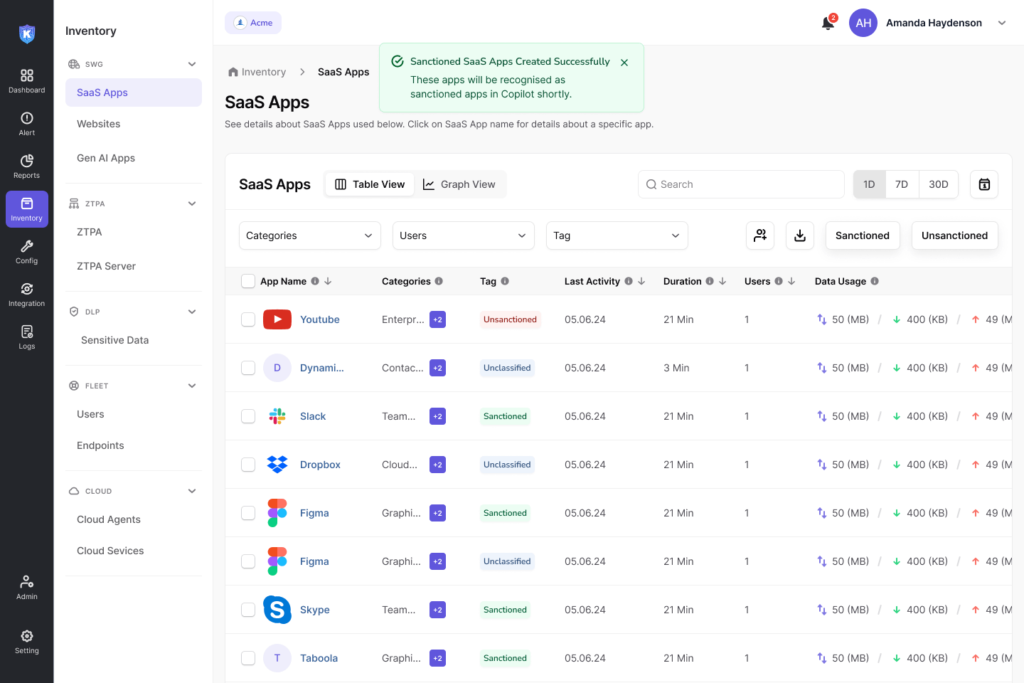
Task: Click the Unsanctioned button
Action: point(954,236)
